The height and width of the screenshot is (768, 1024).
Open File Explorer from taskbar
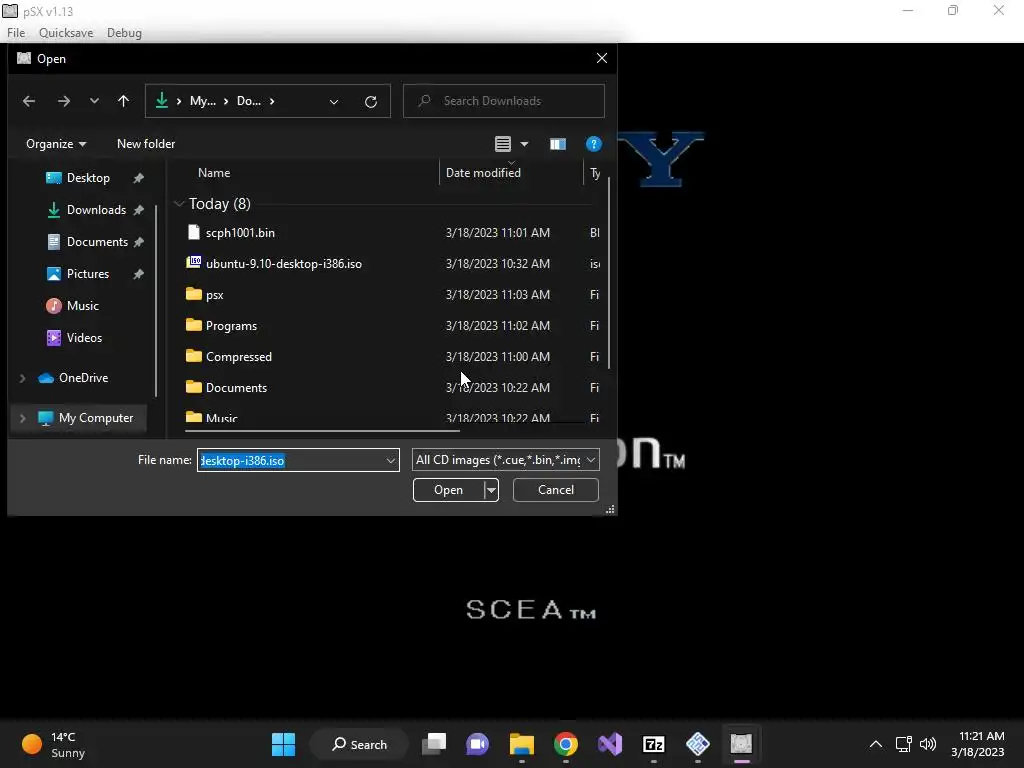click(x=522, y=744)
